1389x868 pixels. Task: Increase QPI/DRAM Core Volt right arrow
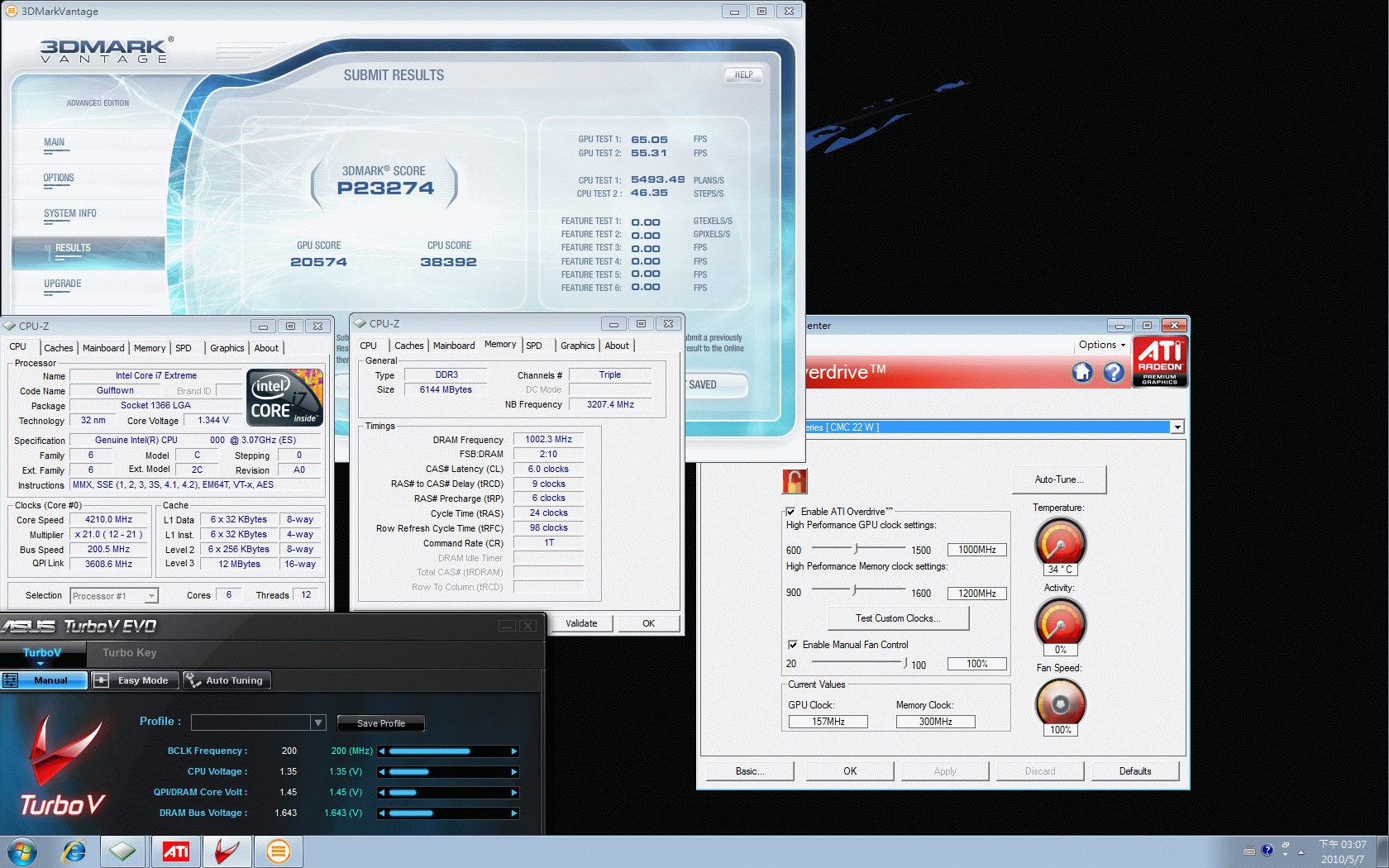coord(514,793)
